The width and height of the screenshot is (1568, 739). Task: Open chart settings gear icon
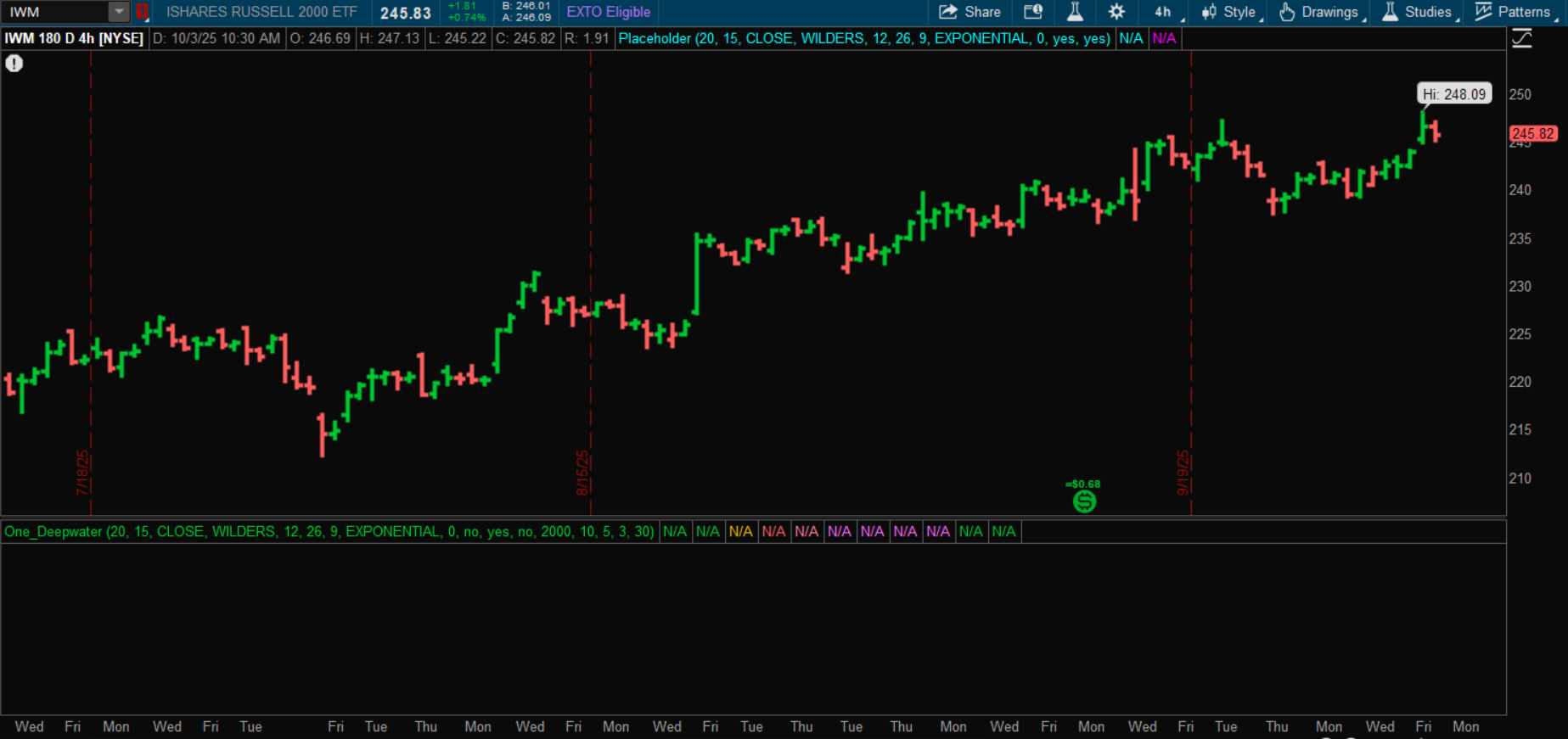[x=1116, y=12]
